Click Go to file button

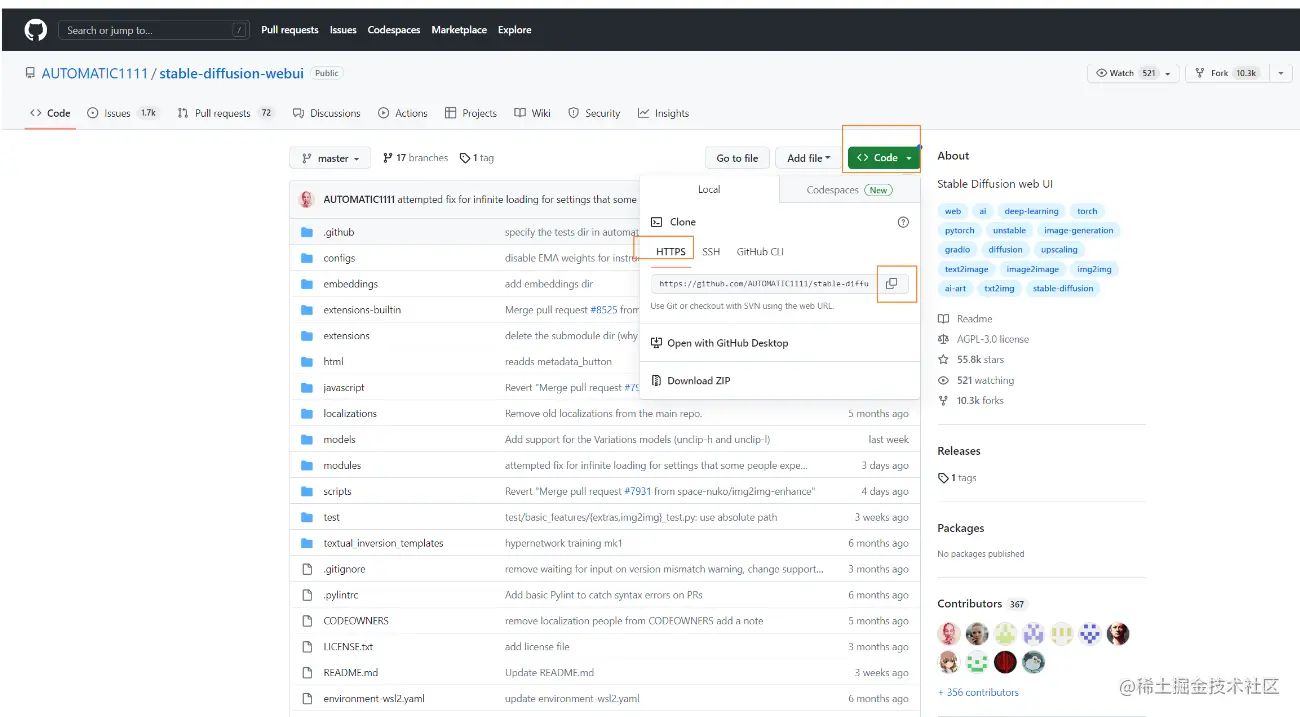click(737, 158)
